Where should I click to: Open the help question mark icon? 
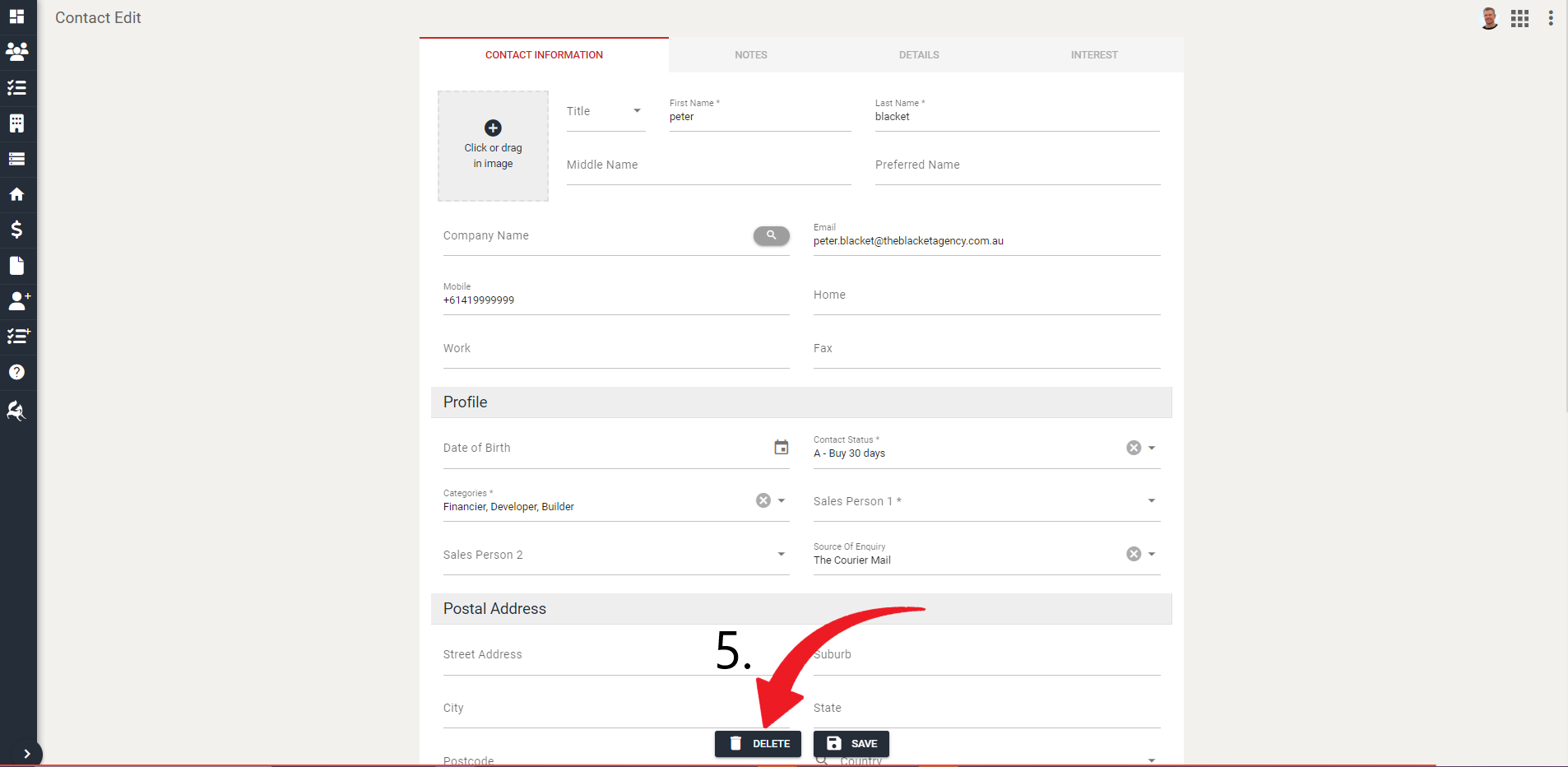(x=16, y=372)
